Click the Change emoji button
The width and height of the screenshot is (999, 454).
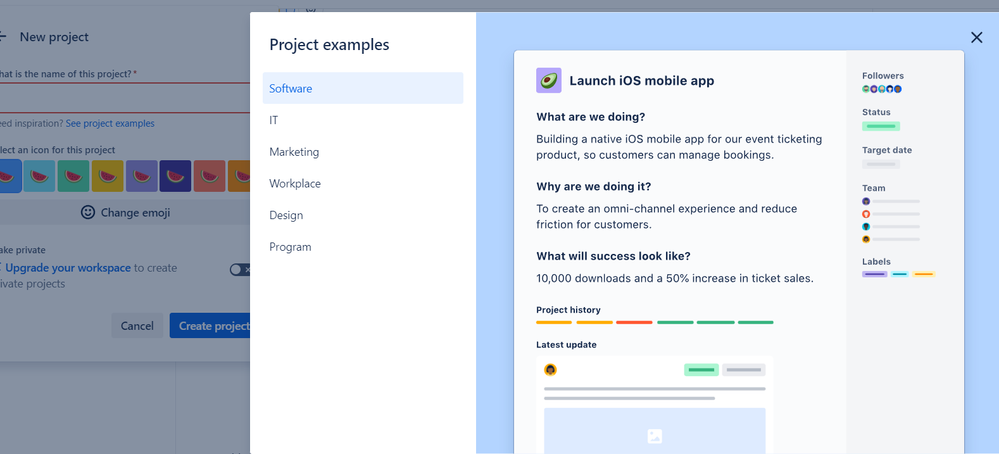125,213
